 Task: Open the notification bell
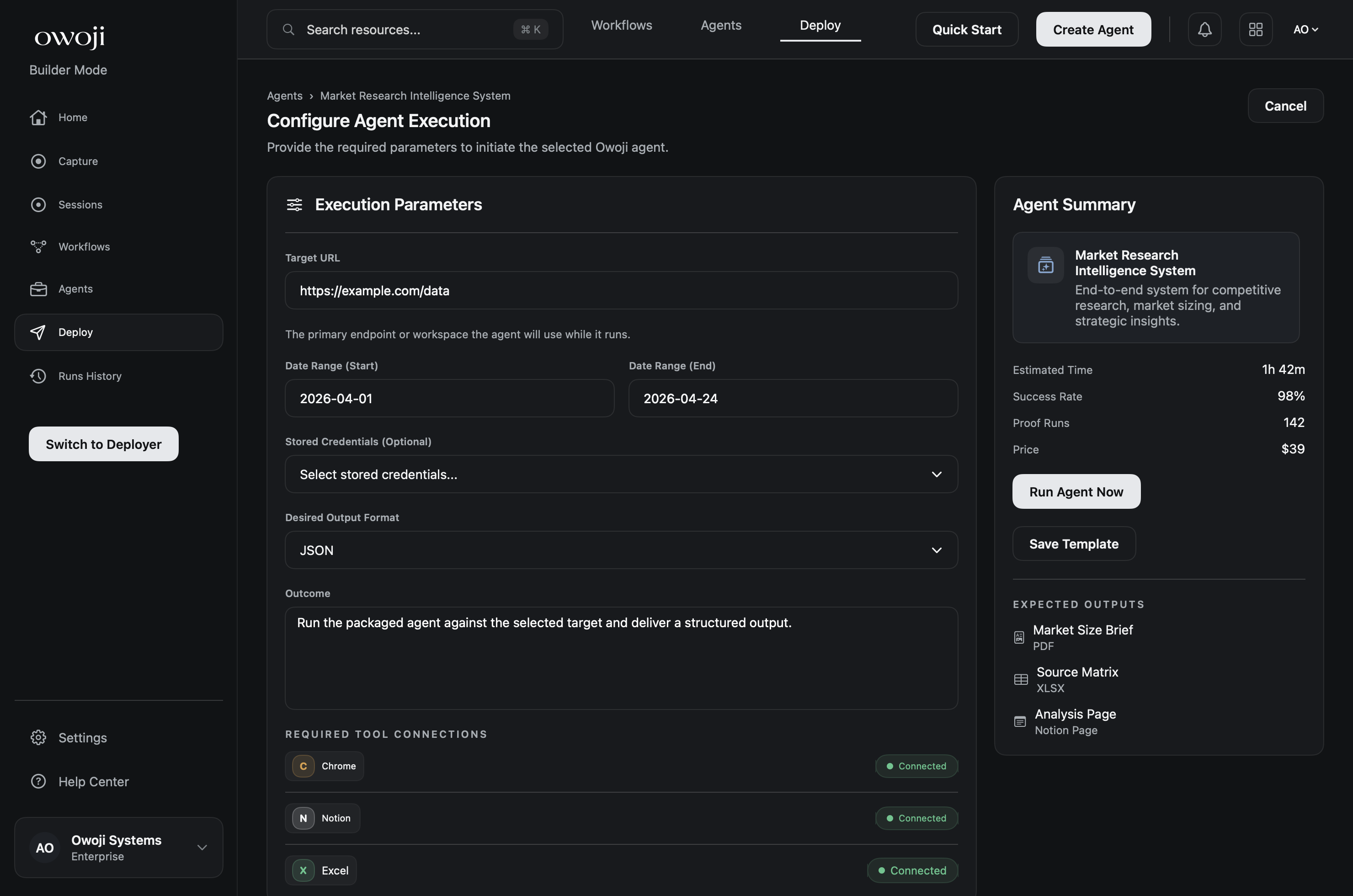[x=1204, y=29]
